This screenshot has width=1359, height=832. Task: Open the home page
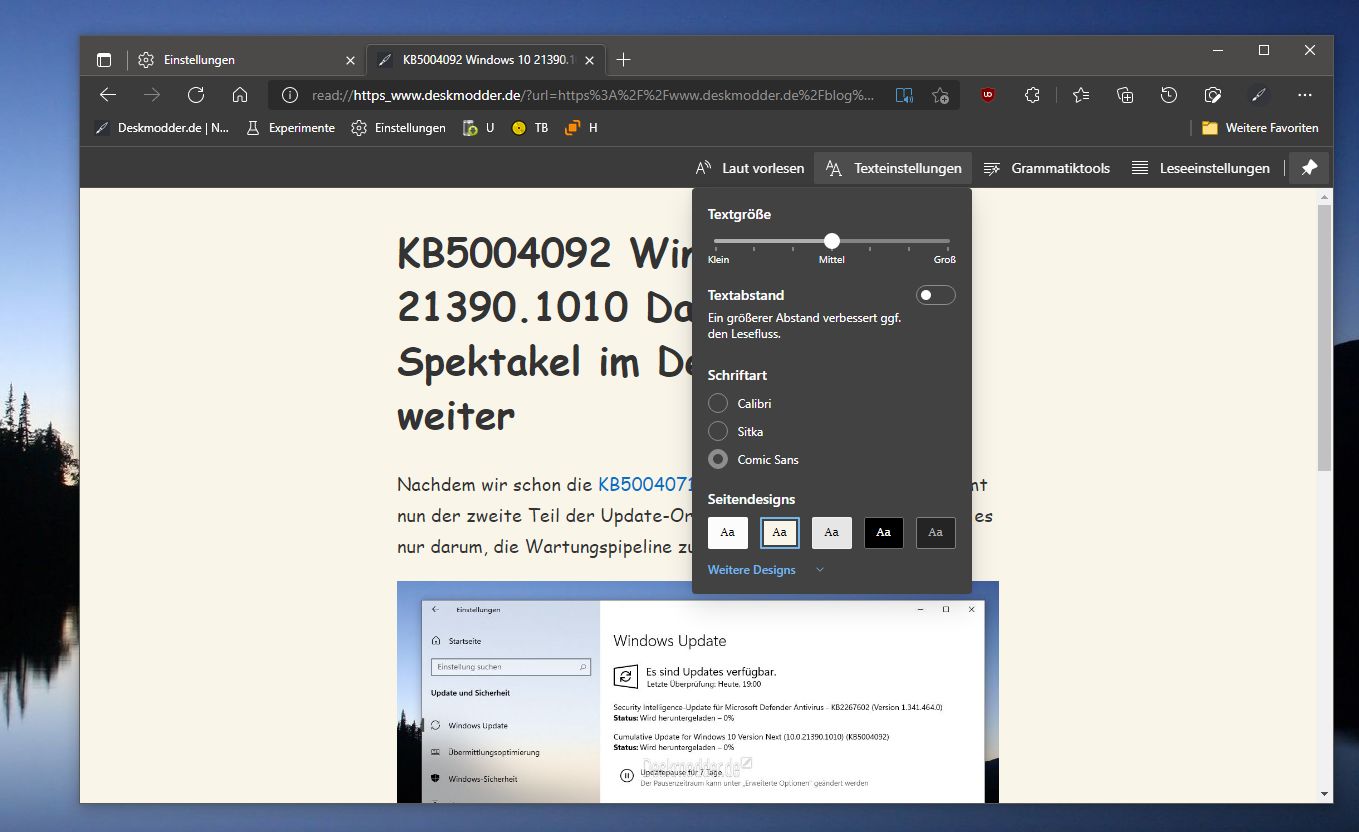pos(240,95)
